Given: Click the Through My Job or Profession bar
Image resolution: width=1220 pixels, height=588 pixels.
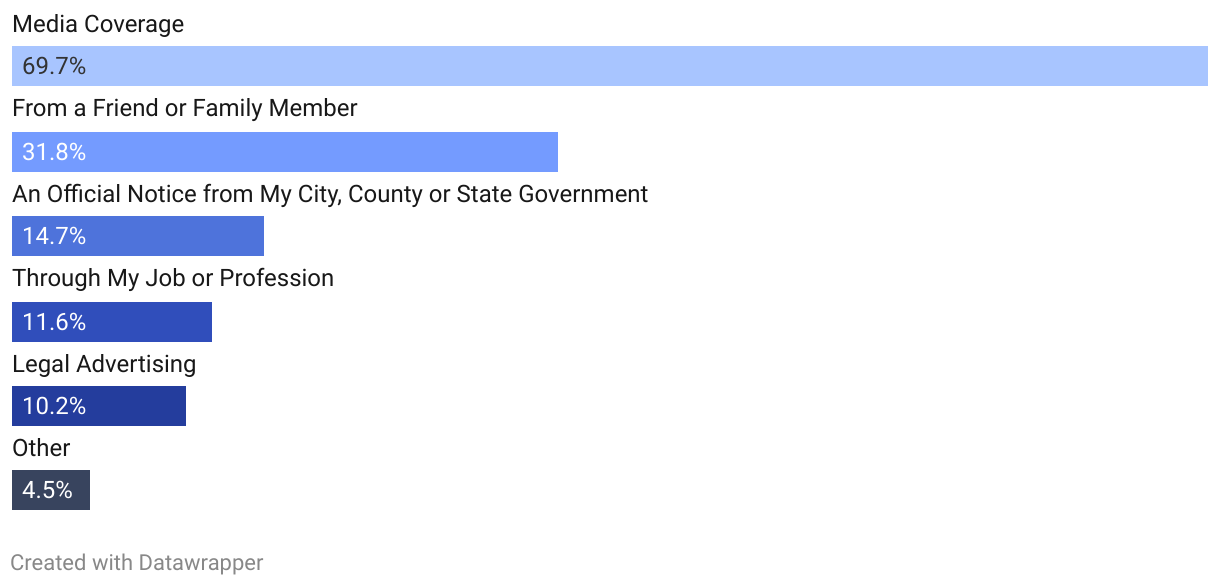Looking at the screenshot, I should (x=112, y=322).
